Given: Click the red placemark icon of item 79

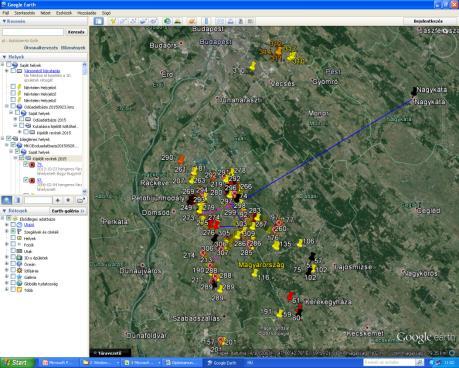Looking at the screenshot, I should coord(32,165).
